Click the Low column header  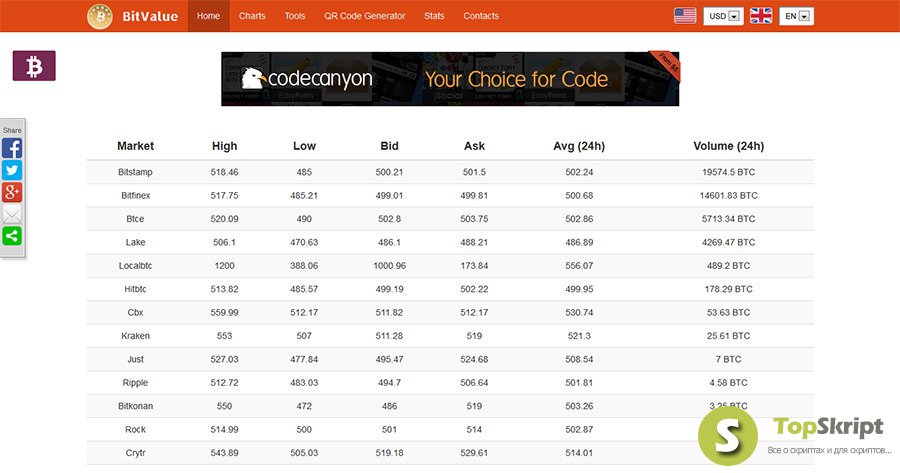point(304,146)
